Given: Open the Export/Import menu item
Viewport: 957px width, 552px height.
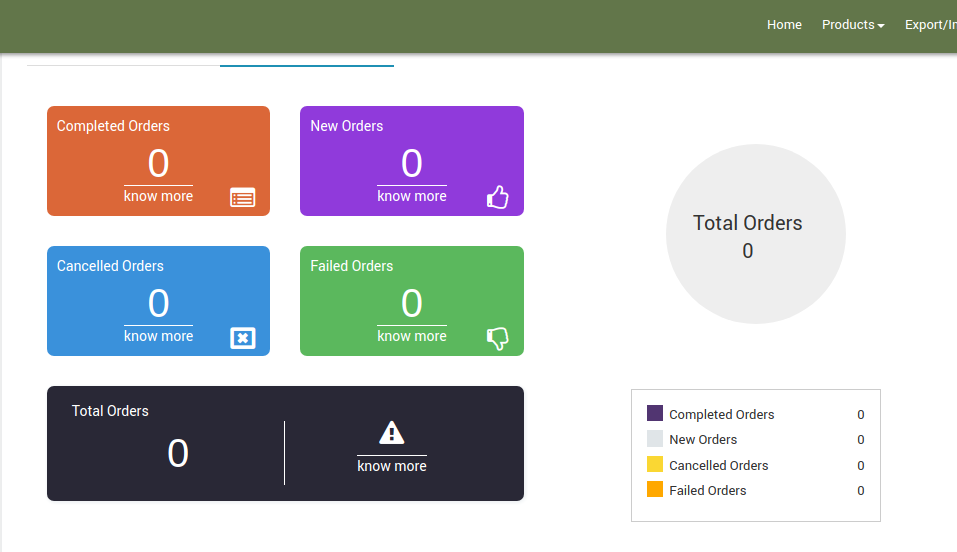Looking at the screenshot, I should [930, 25].
